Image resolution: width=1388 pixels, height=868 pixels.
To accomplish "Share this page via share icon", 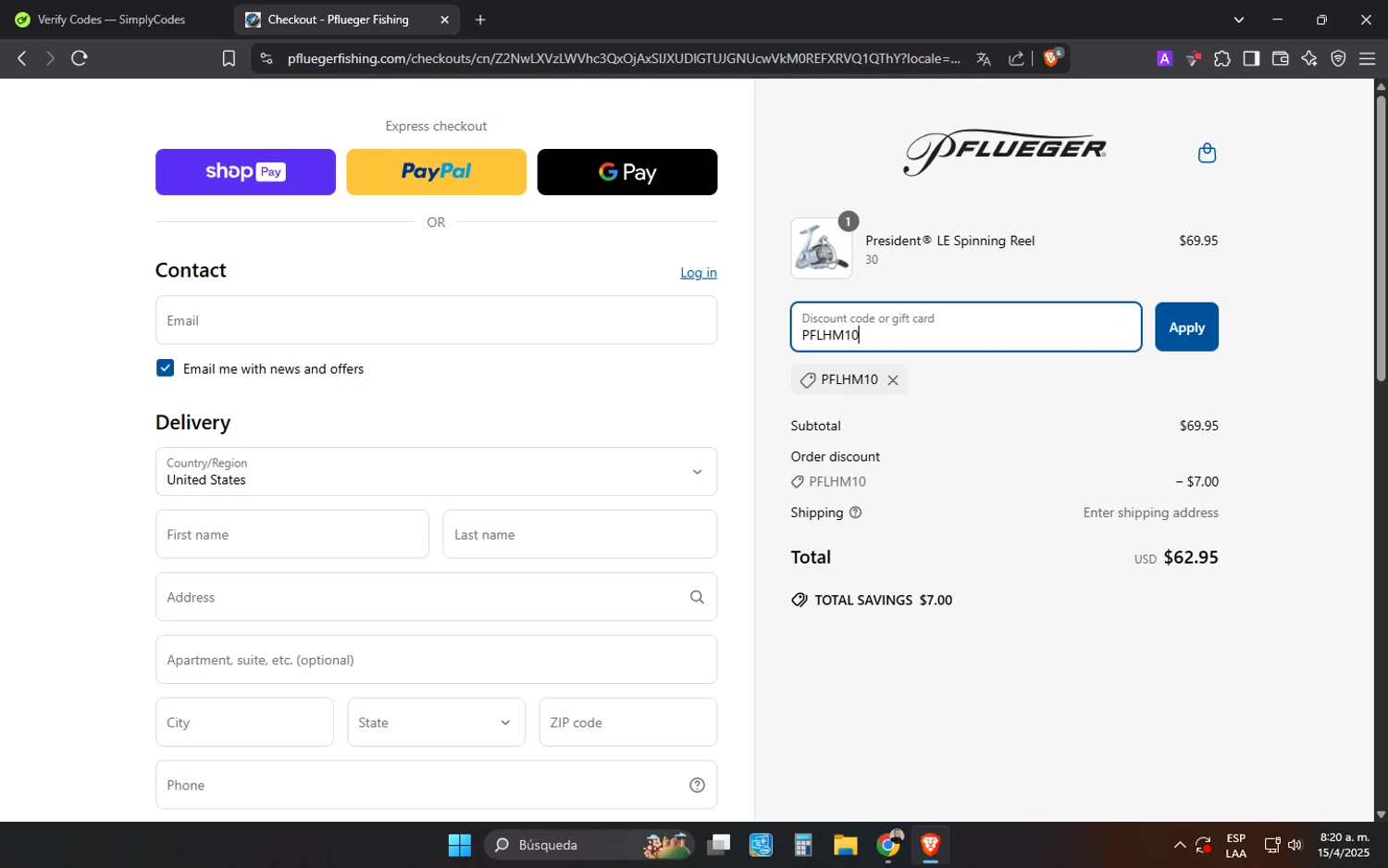I will pos(1016,58).
